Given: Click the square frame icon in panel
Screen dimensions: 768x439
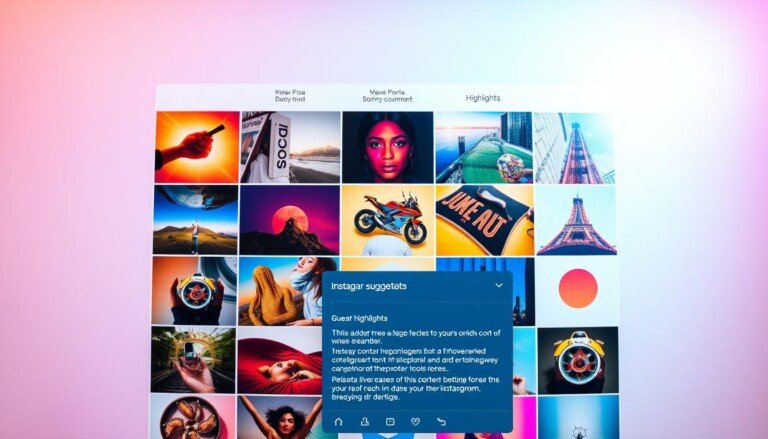Looking at the screenshot, I should [x=390, y=421].
